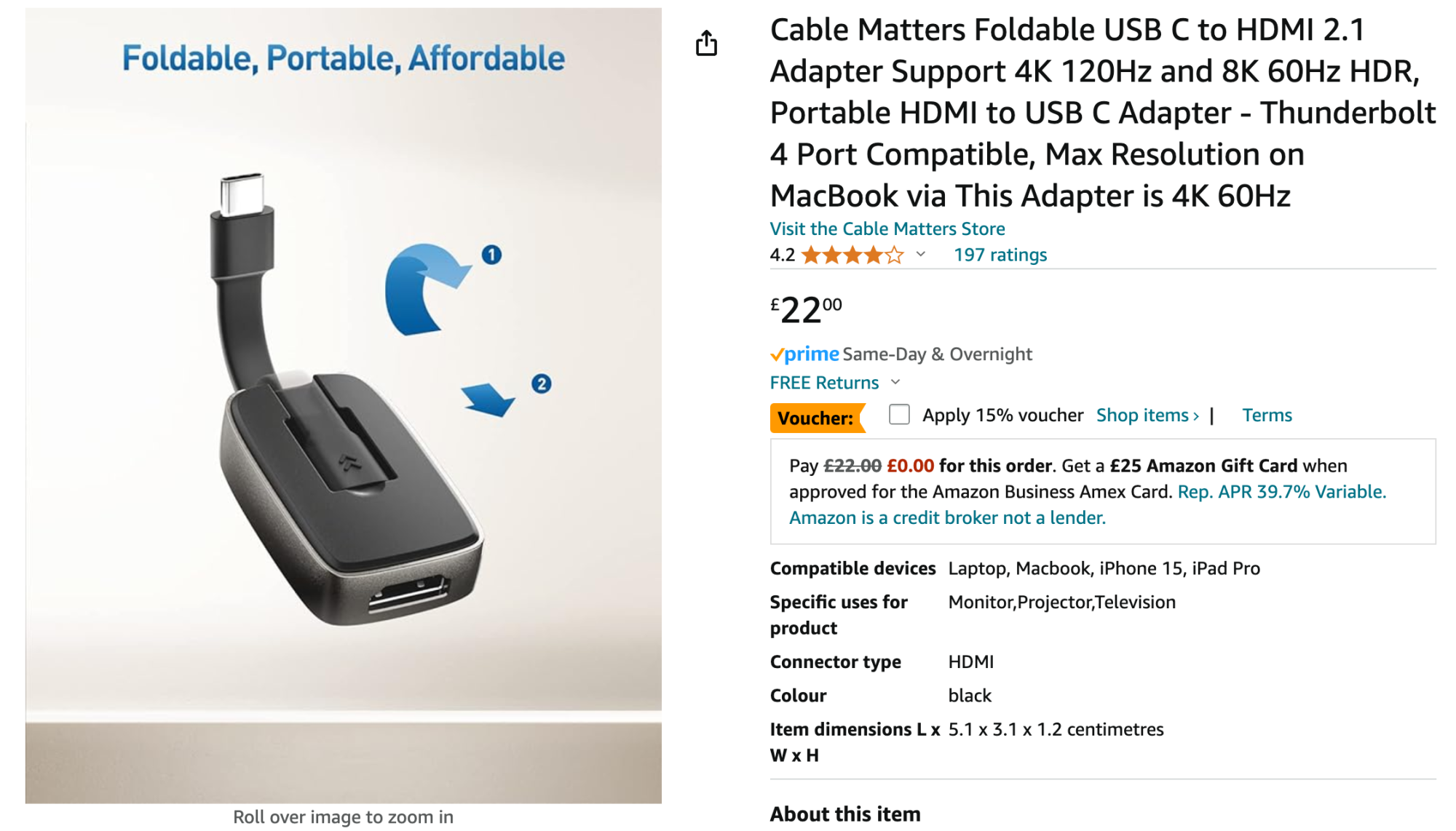This screenshot has height=831, width=1456.
Task: Expand the ratings breakdown chevron next to the stars
Action: [x=921, y=254]
